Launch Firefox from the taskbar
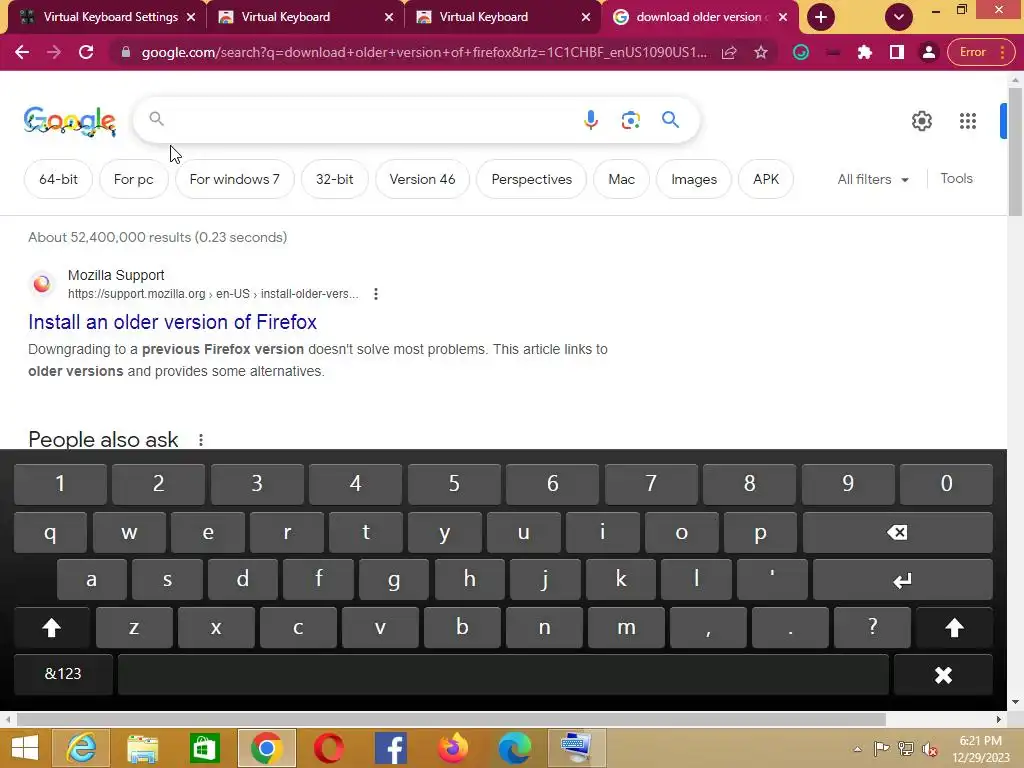1024x768 pixels. pos(453,748)
